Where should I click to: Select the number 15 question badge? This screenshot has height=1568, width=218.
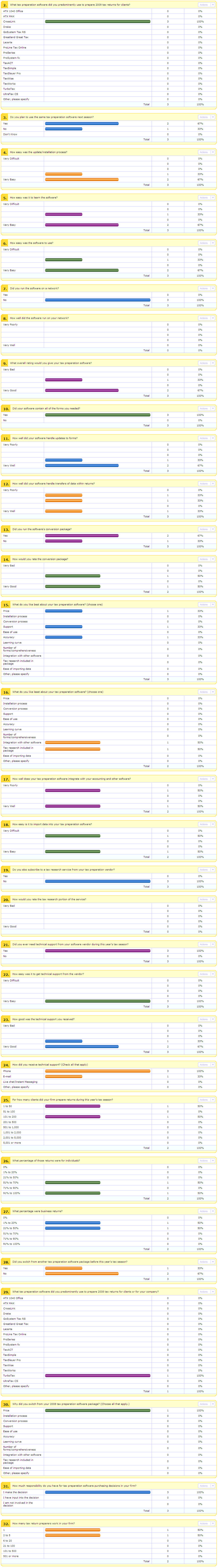pyautogui.click(x=5, y=604)
